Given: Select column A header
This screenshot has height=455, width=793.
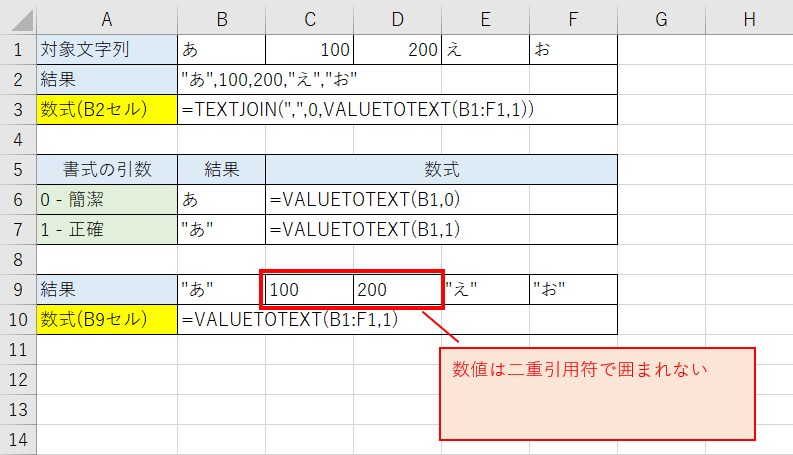Looking at the screenshot, I should tap(107, 19).
